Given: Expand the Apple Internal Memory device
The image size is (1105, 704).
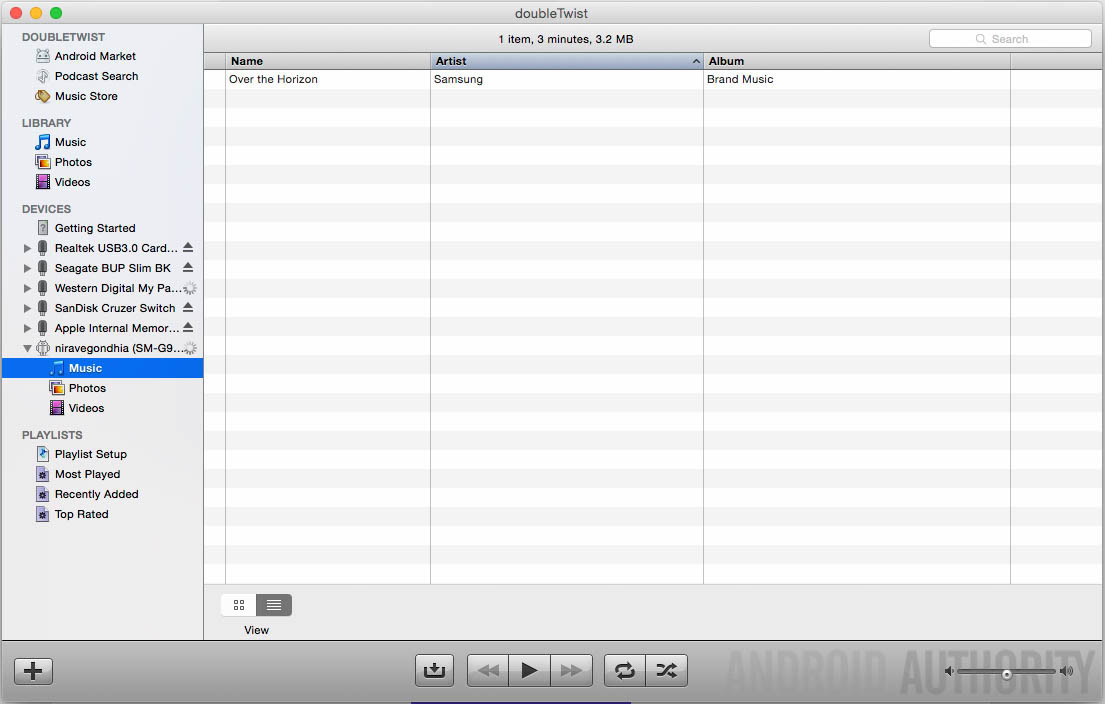Looking at the screenshot, I should coord(27,328).
